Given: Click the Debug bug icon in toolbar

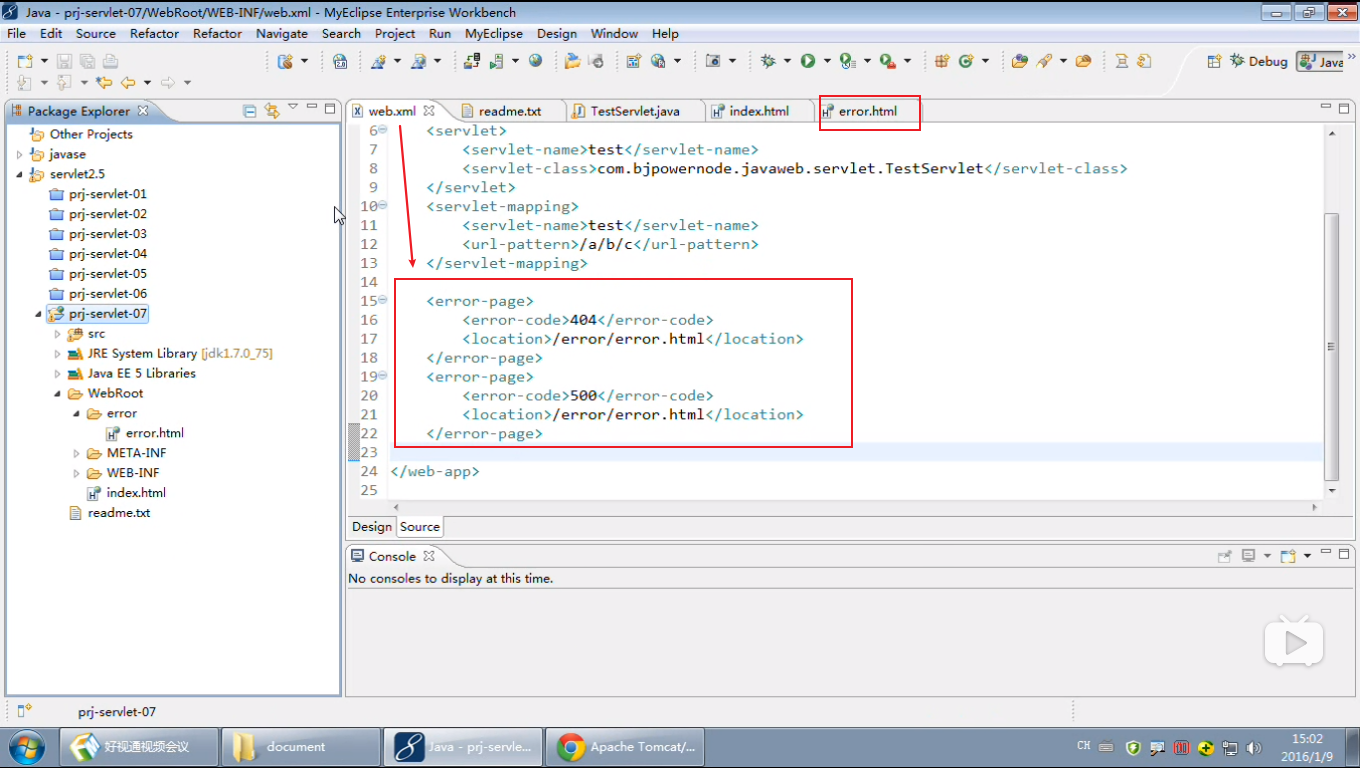Looking at the screenshot, I should click(x=768, y=61).
